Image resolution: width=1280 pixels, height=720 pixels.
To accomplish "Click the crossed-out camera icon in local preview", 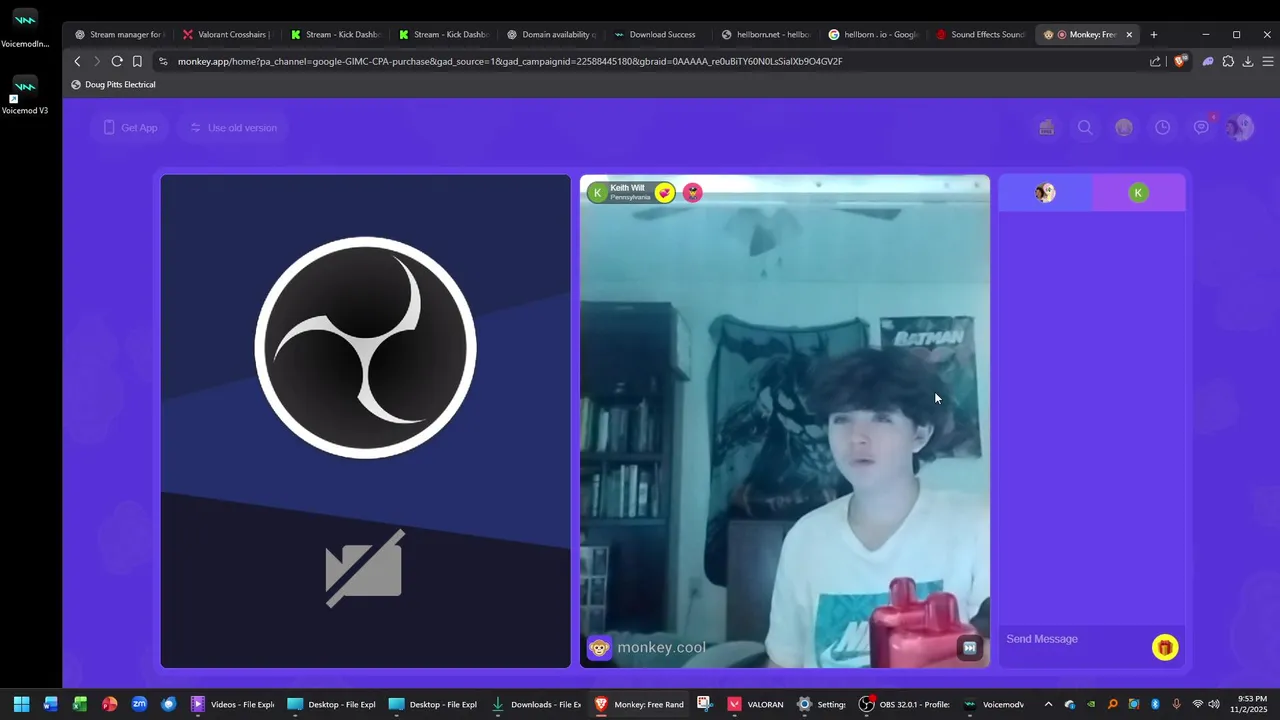I will click(365, 568).
